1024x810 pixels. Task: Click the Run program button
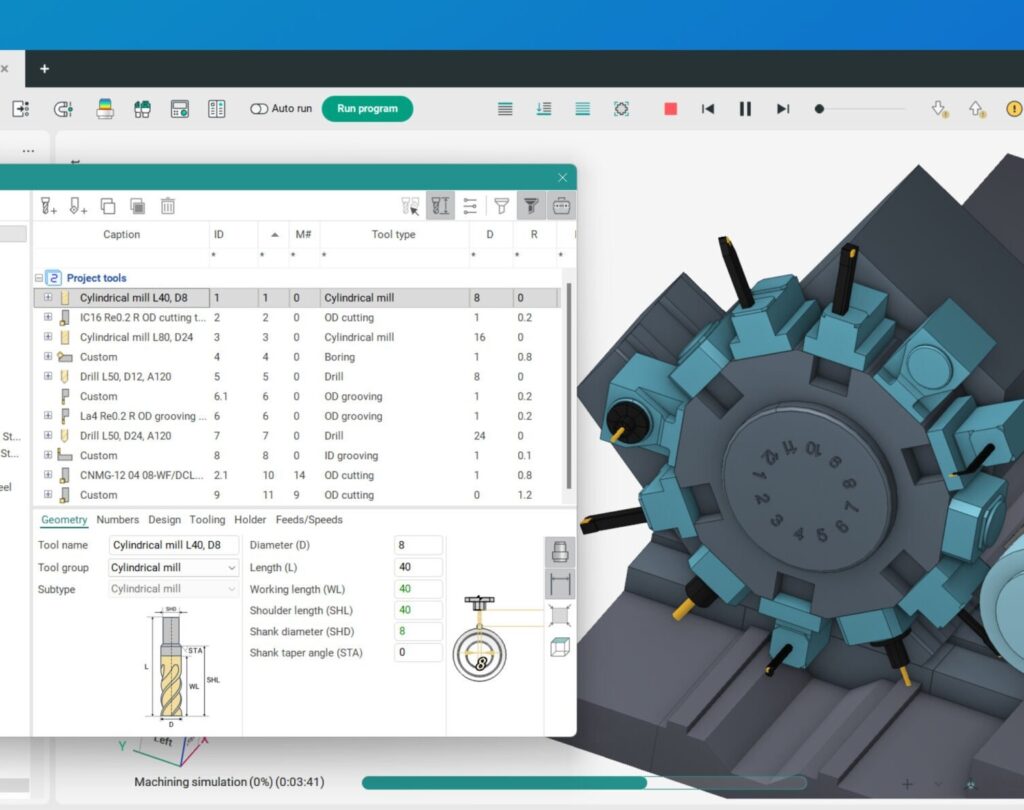[367, 109]
